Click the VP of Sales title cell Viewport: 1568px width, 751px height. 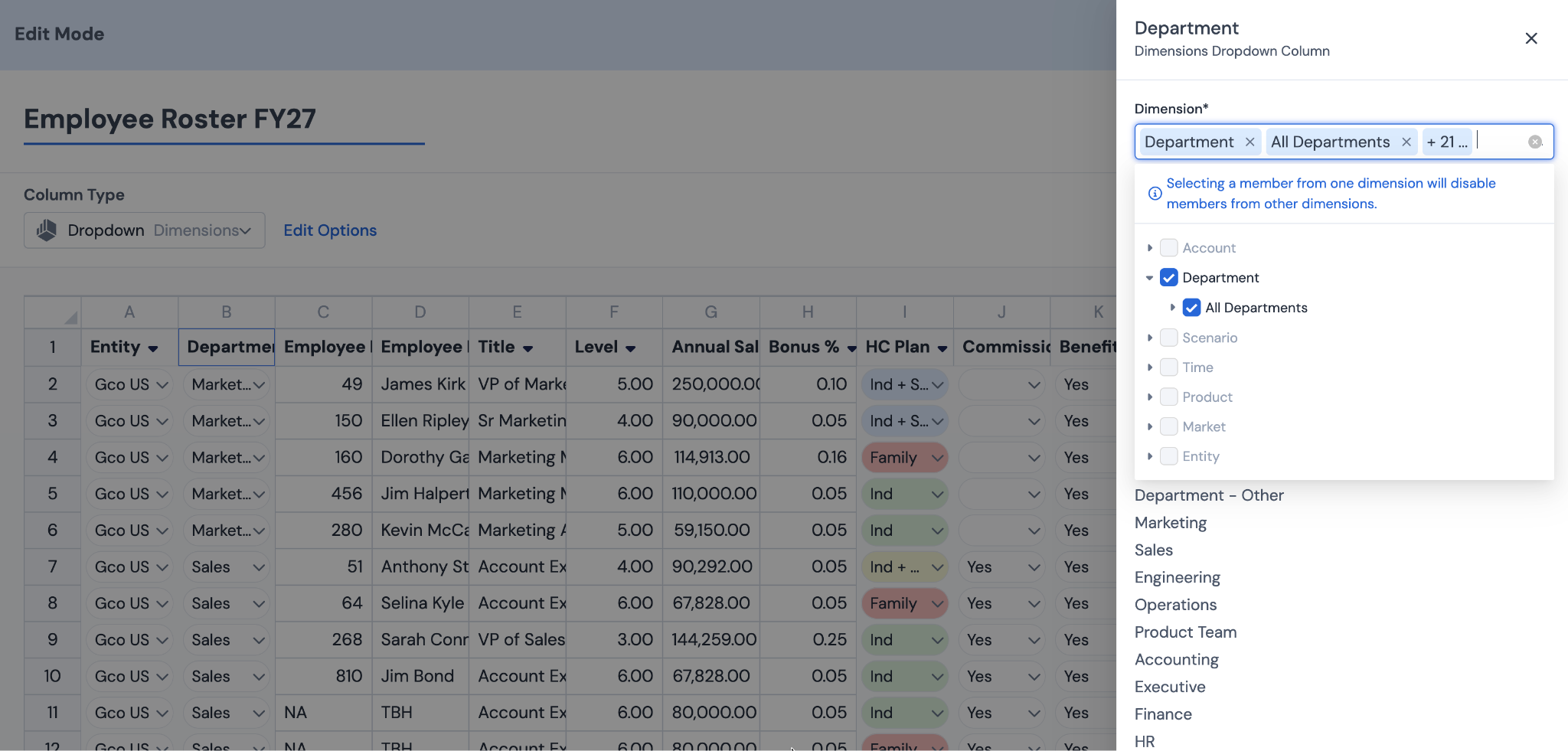pos(518,640)
